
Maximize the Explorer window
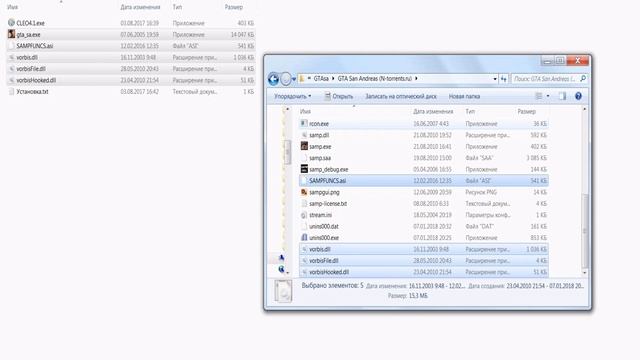(x=560, y=61)
